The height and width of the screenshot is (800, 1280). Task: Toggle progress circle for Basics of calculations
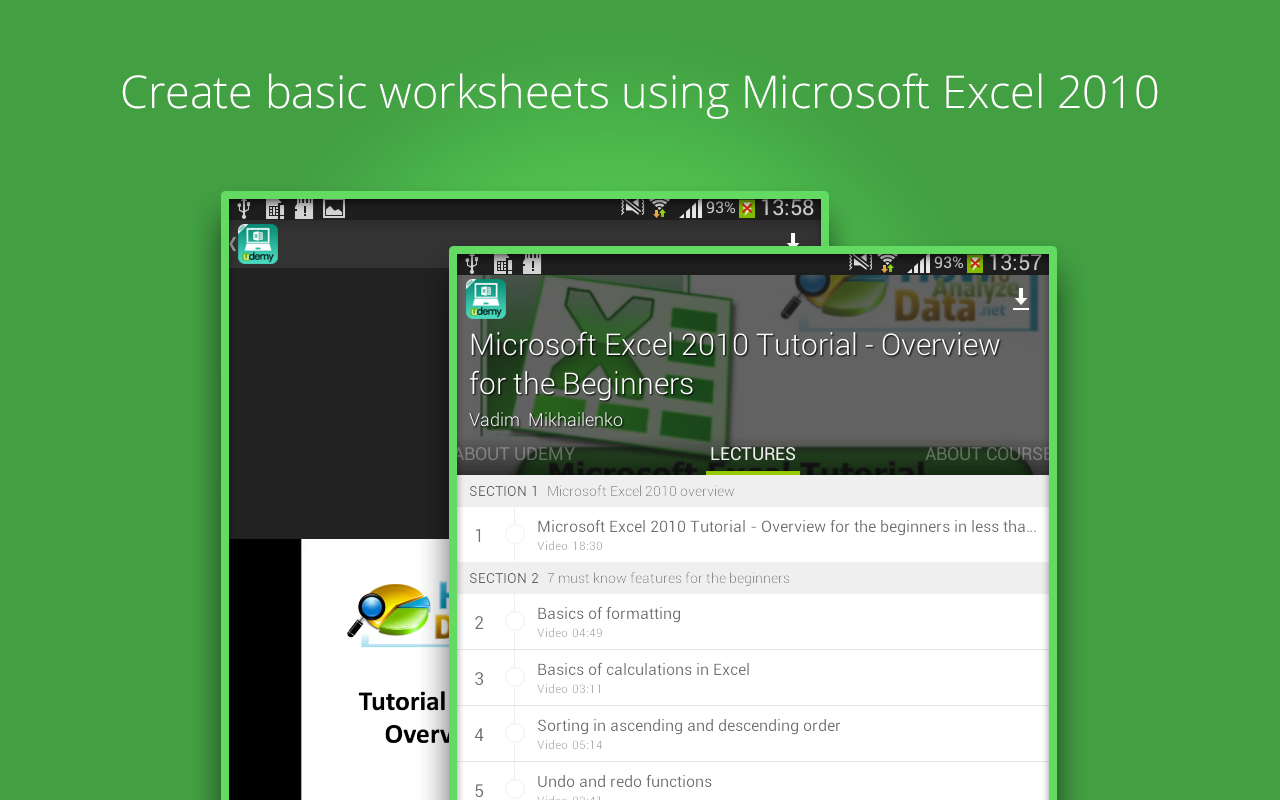[515, 677]
